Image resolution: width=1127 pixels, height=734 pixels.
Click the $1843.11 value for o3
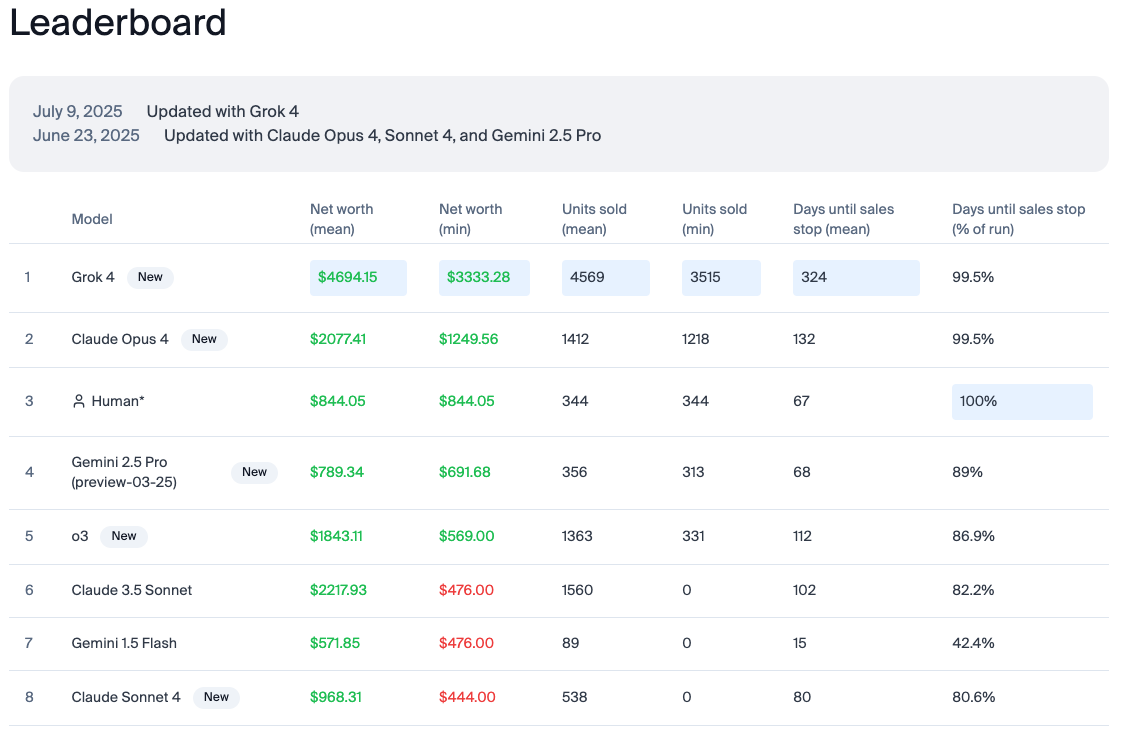(x=336, y=536)
